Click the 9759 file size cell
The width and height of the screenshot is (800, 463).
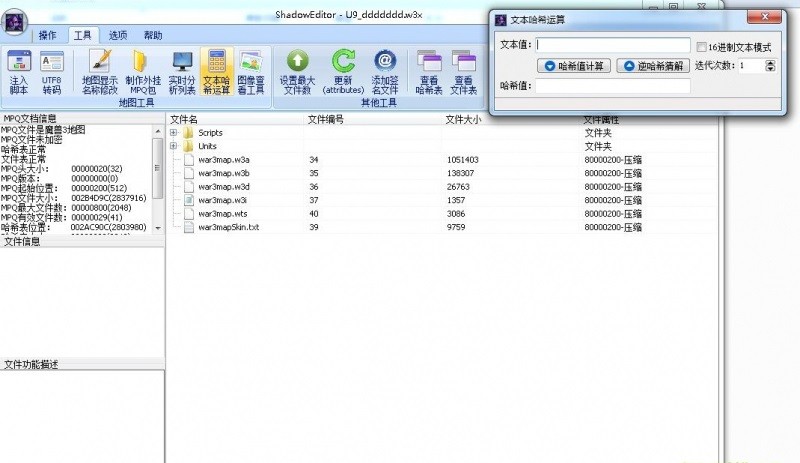456,227
